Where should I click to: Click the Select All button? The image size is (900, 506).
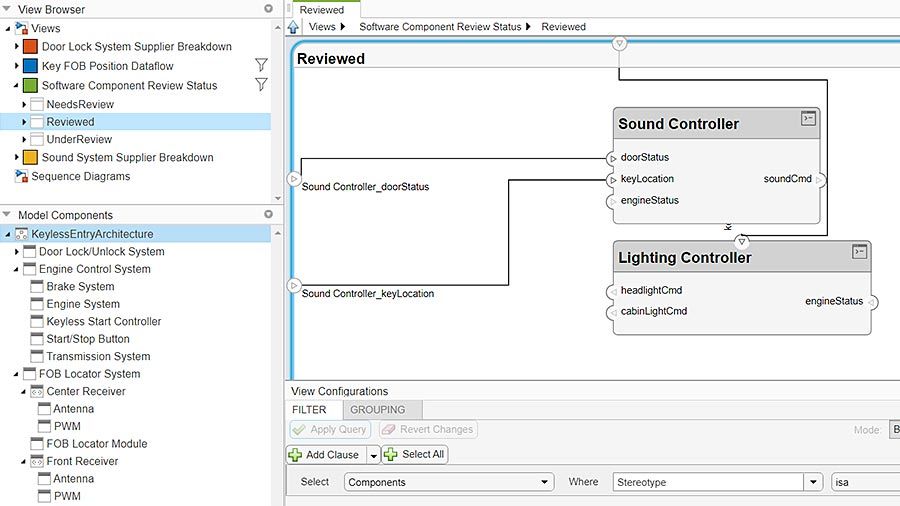pos(415,454)
